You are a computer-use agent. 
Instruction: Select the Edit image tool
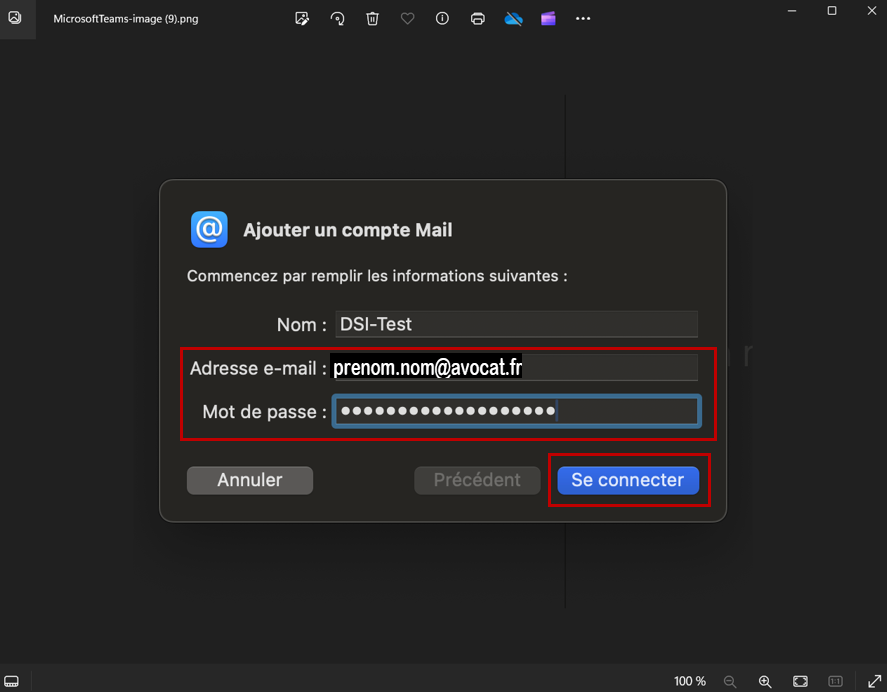[302, 18]
